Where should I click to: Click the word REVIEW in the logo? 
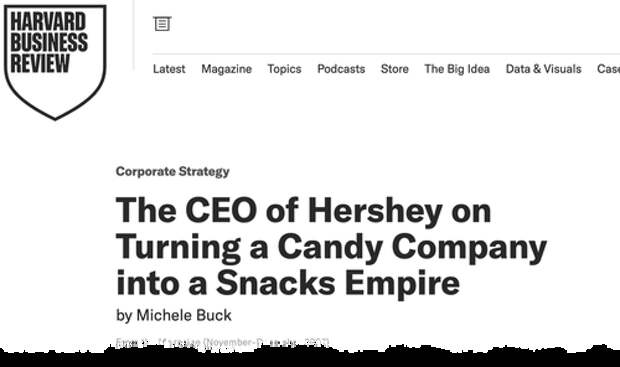[x=40, y=63]
